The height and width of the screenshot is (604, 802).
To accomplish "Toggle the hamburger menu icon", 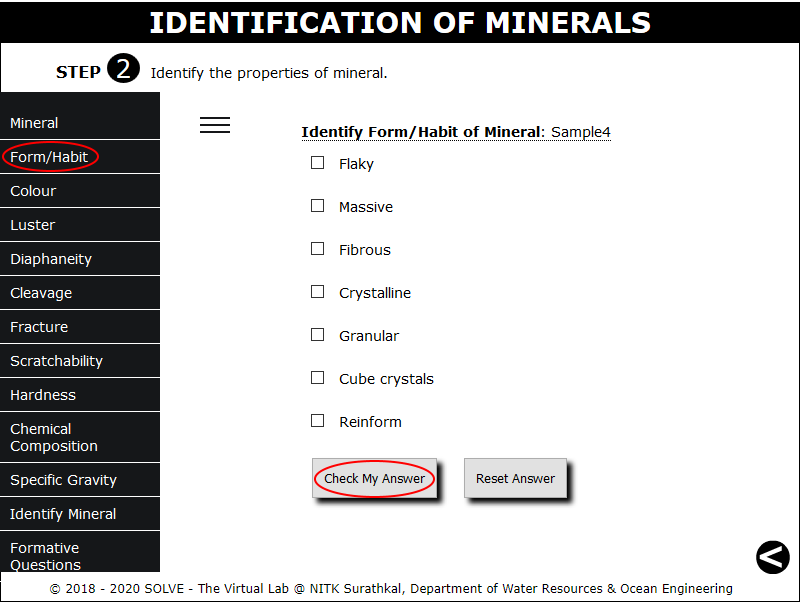I will [x=215, y=125].
